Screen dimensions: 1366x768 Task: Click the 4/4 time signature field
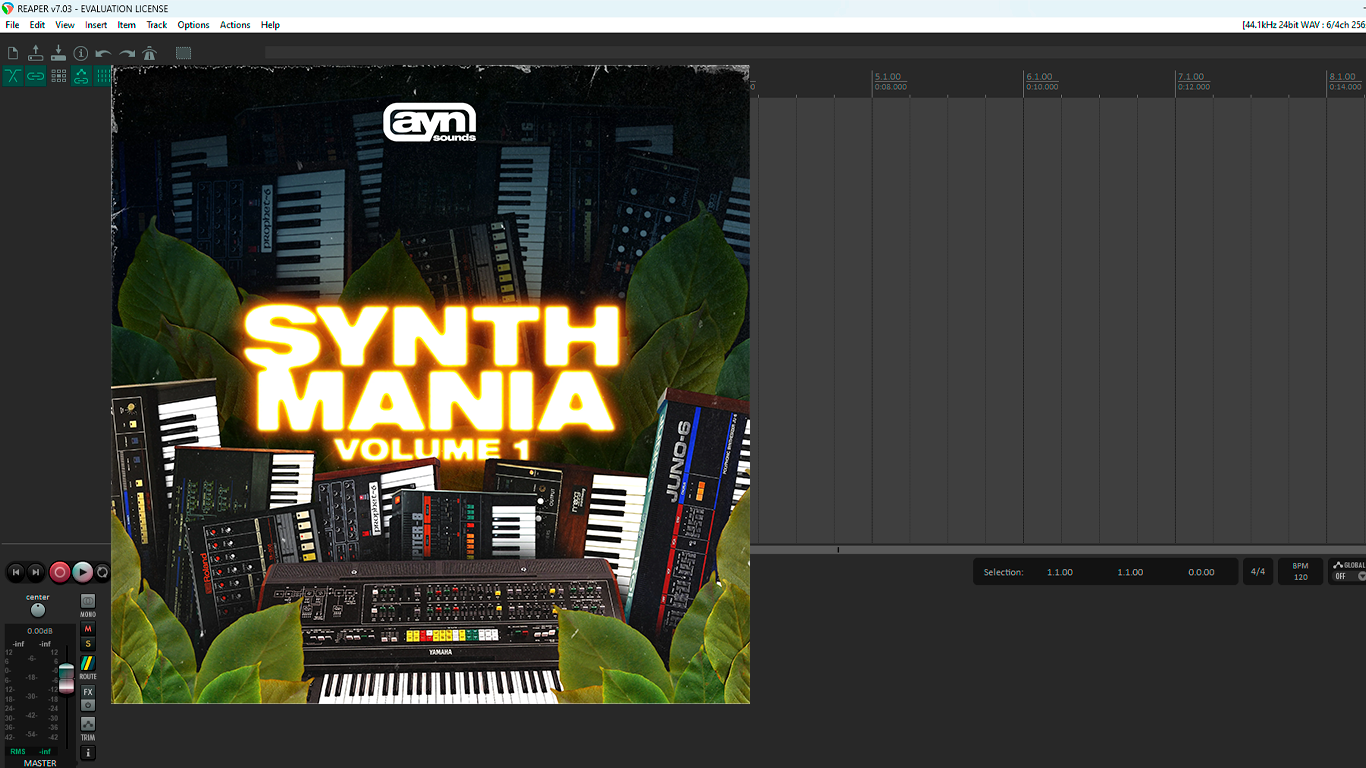1258,572
